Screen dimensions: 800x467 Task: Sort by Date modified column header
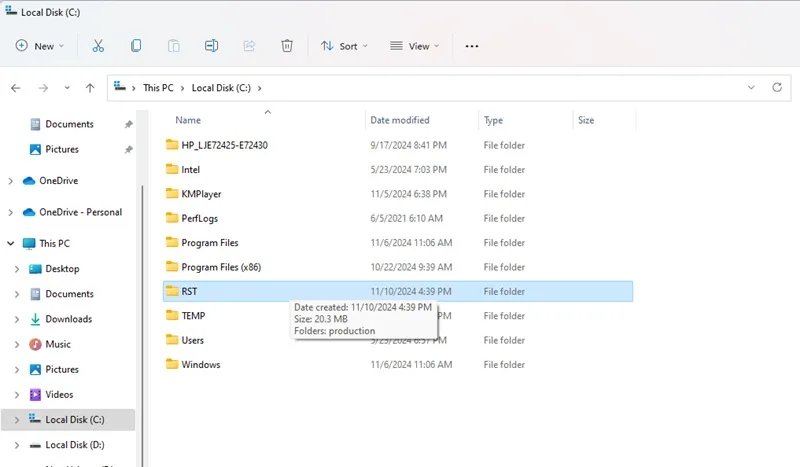click(x=399, y=120)
